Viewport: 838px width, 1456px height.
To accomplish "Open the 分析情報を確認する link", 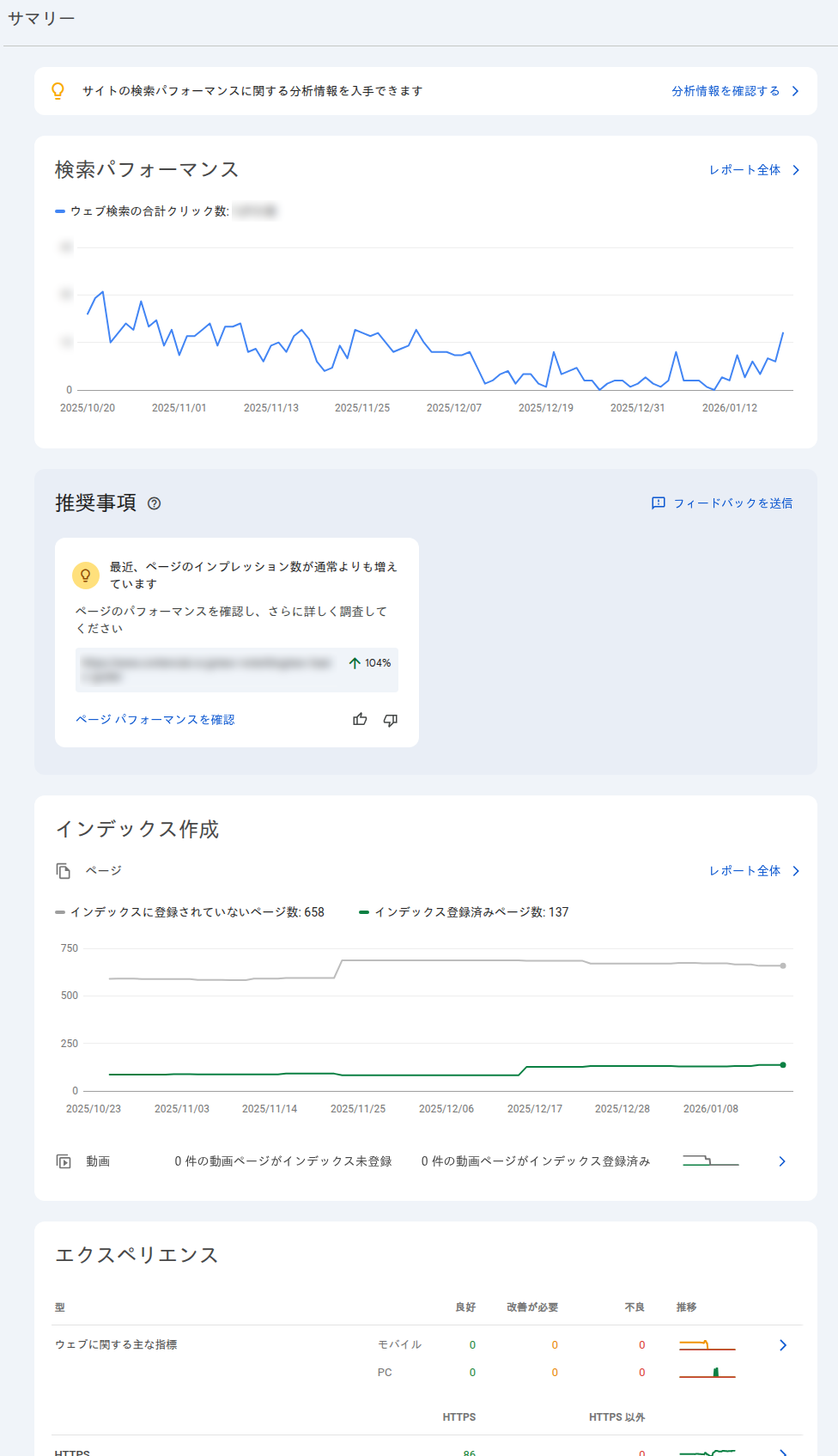I will pos(725,90).
